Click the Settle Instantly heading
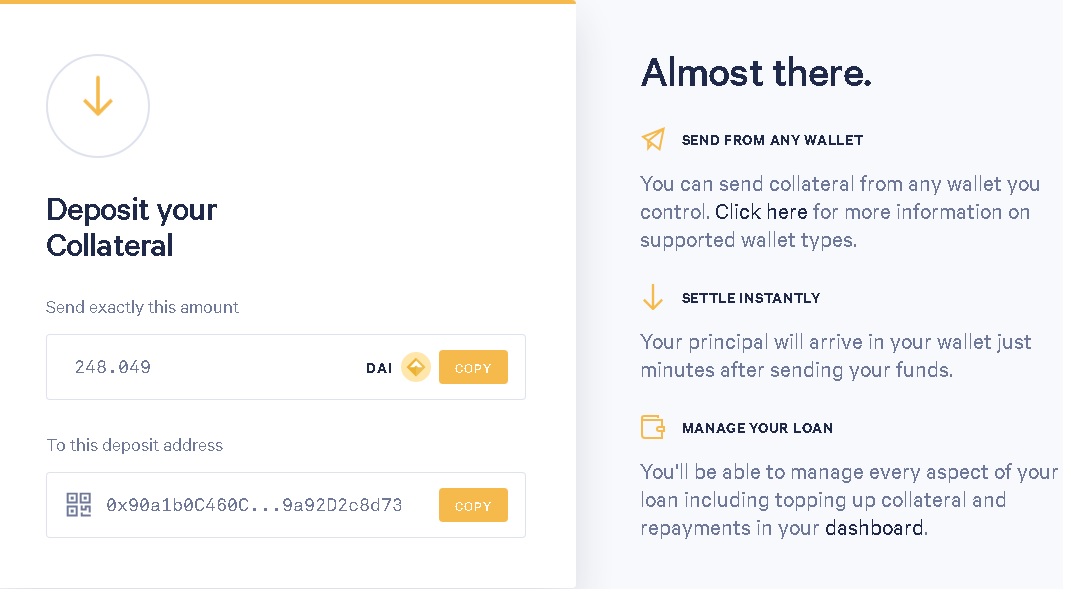 (751, 298)
